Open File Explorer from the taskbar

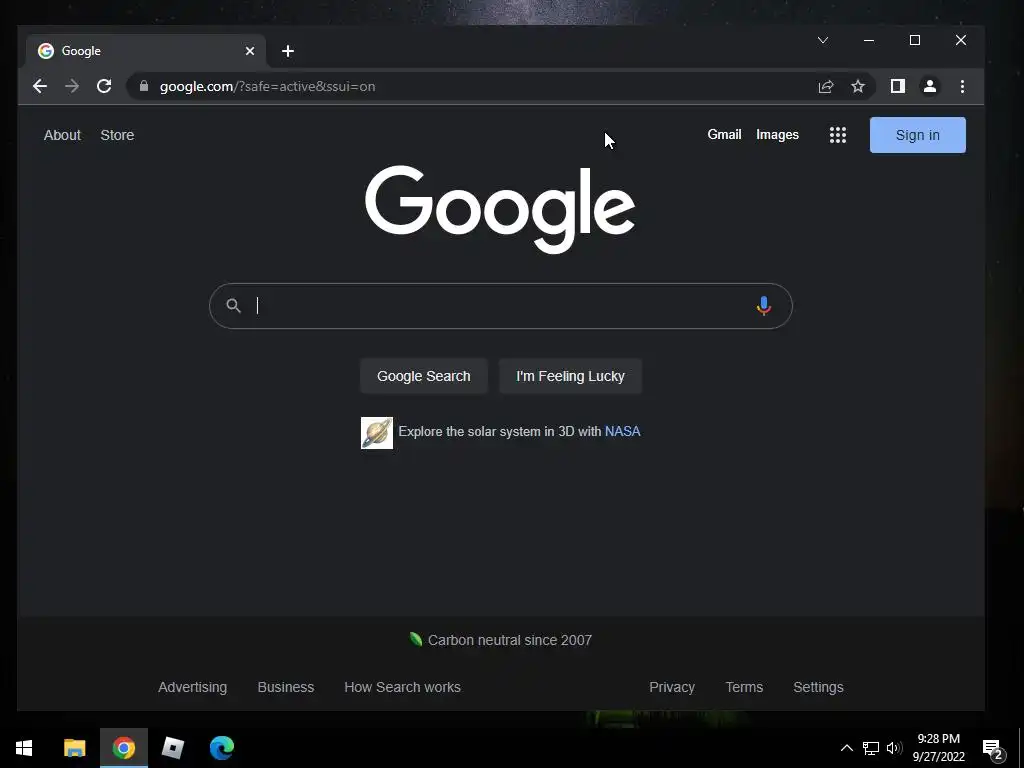pos(74,748)
